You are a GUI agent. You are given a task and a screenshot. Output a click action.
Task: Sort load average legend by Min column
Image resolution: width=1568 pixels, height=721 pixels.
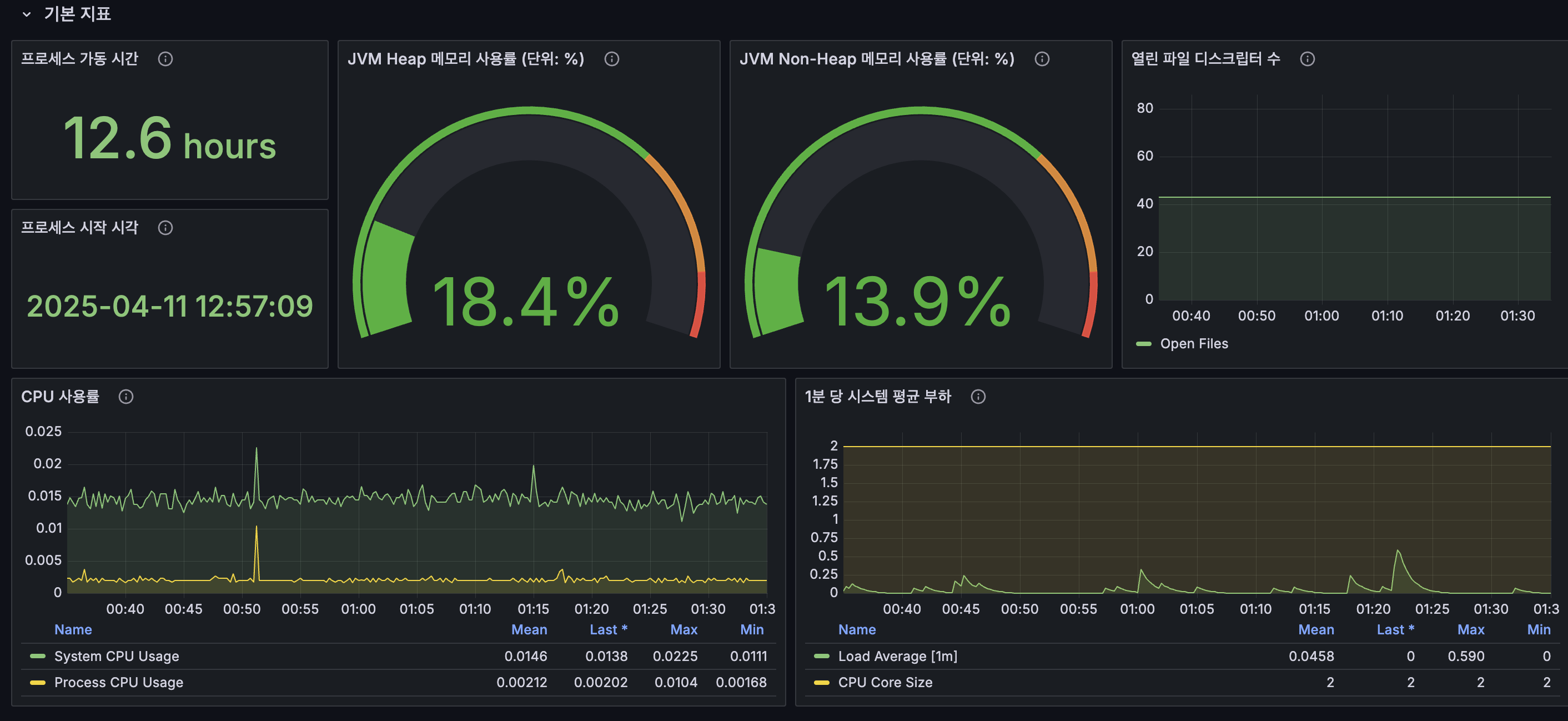pyautogui.click(x=1538, y=630)
